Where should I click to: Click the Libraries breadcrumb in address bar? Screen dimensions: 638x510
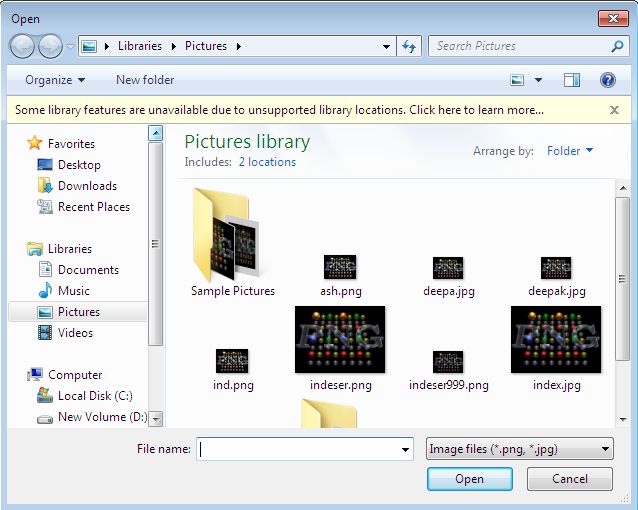140,46
